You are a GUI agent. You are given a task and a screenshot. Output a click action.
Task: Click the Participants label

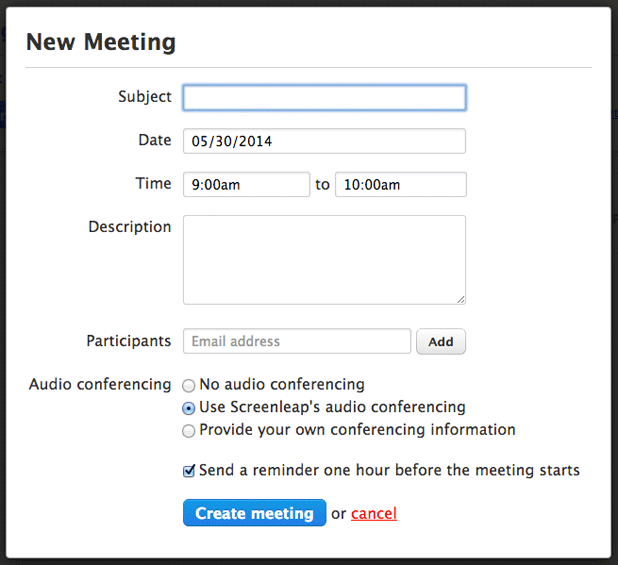(129, 341)
